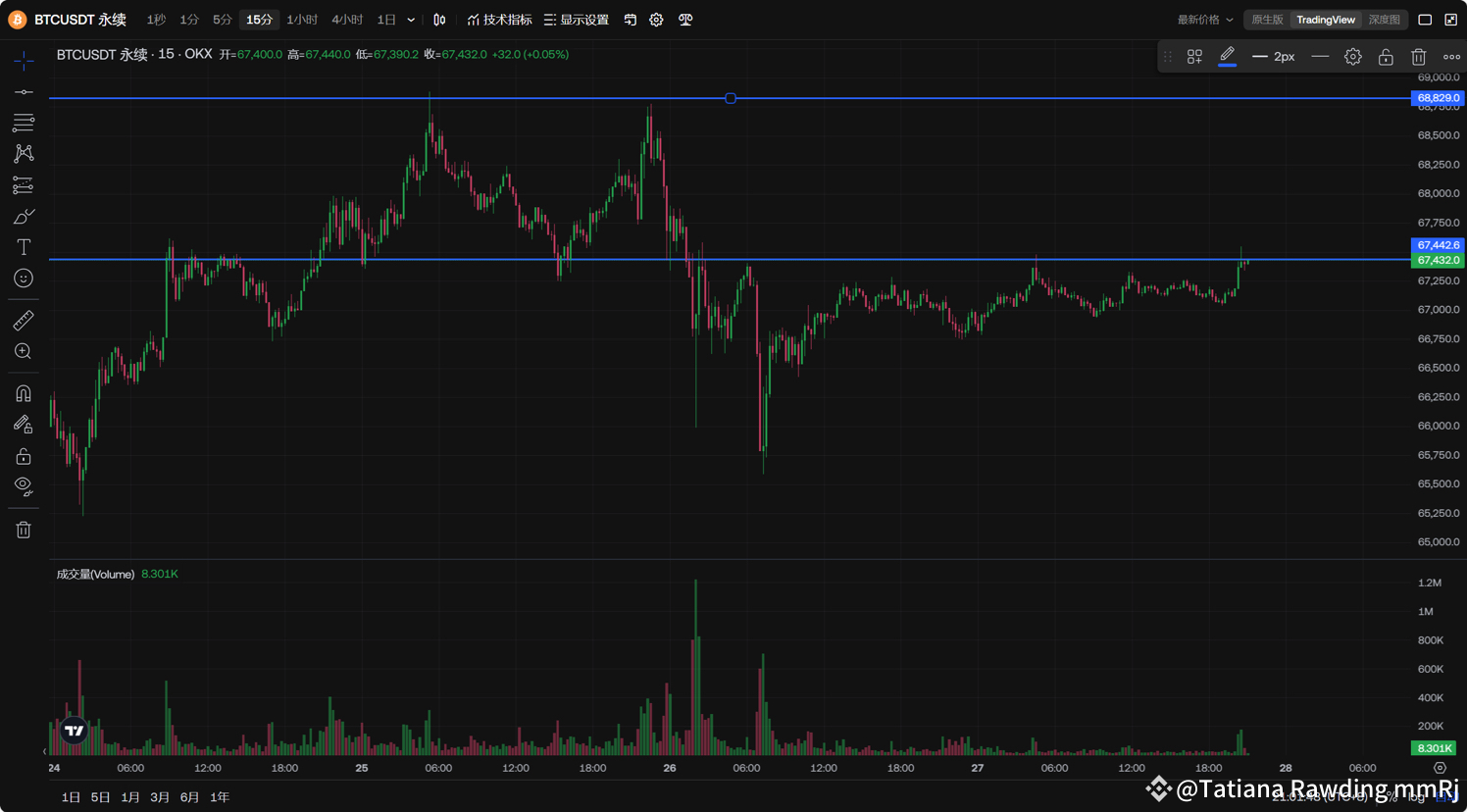Open the 最新价格 price dropdown
Image resolution: width=1467 pixels, height=812 pixels.
1206,19
